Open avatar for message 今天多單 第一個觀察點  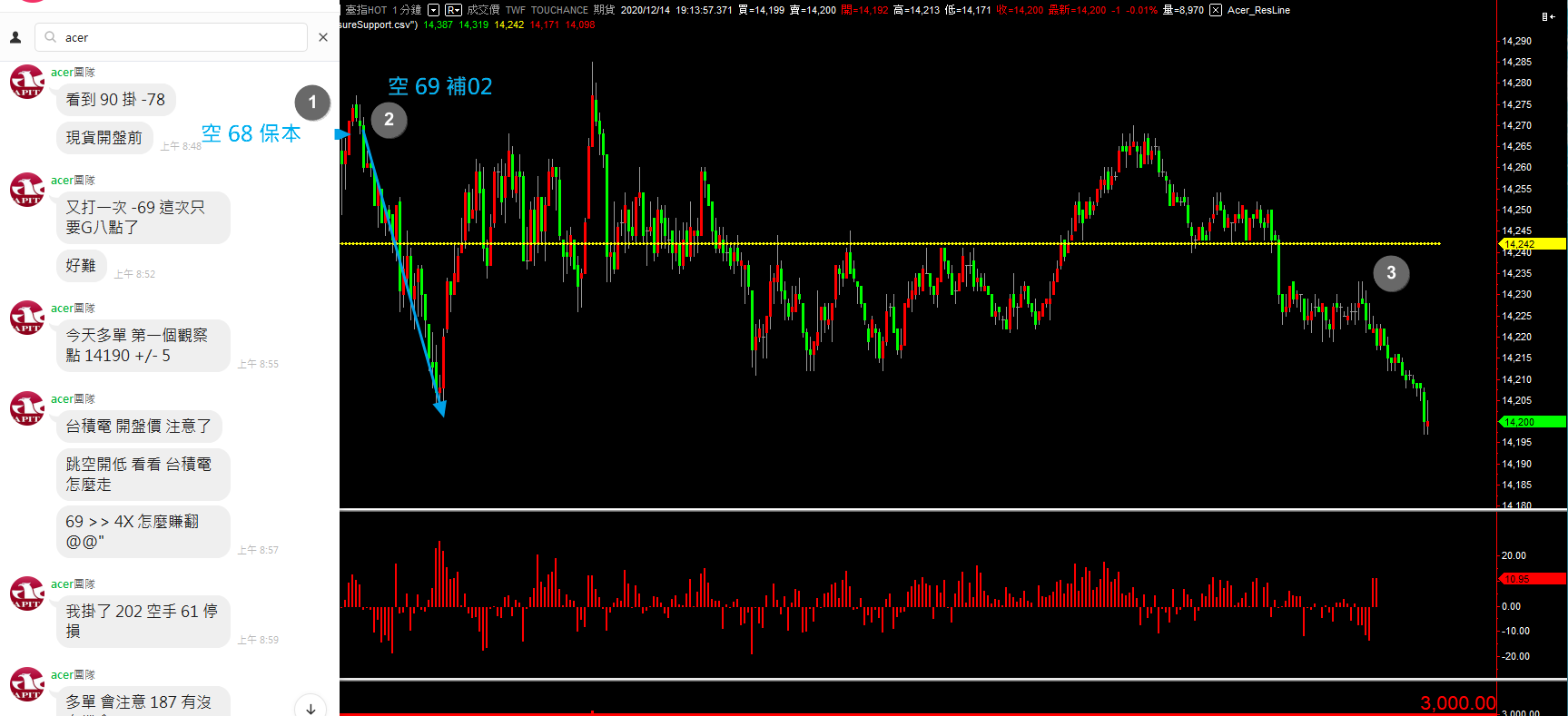coord(27,318)
